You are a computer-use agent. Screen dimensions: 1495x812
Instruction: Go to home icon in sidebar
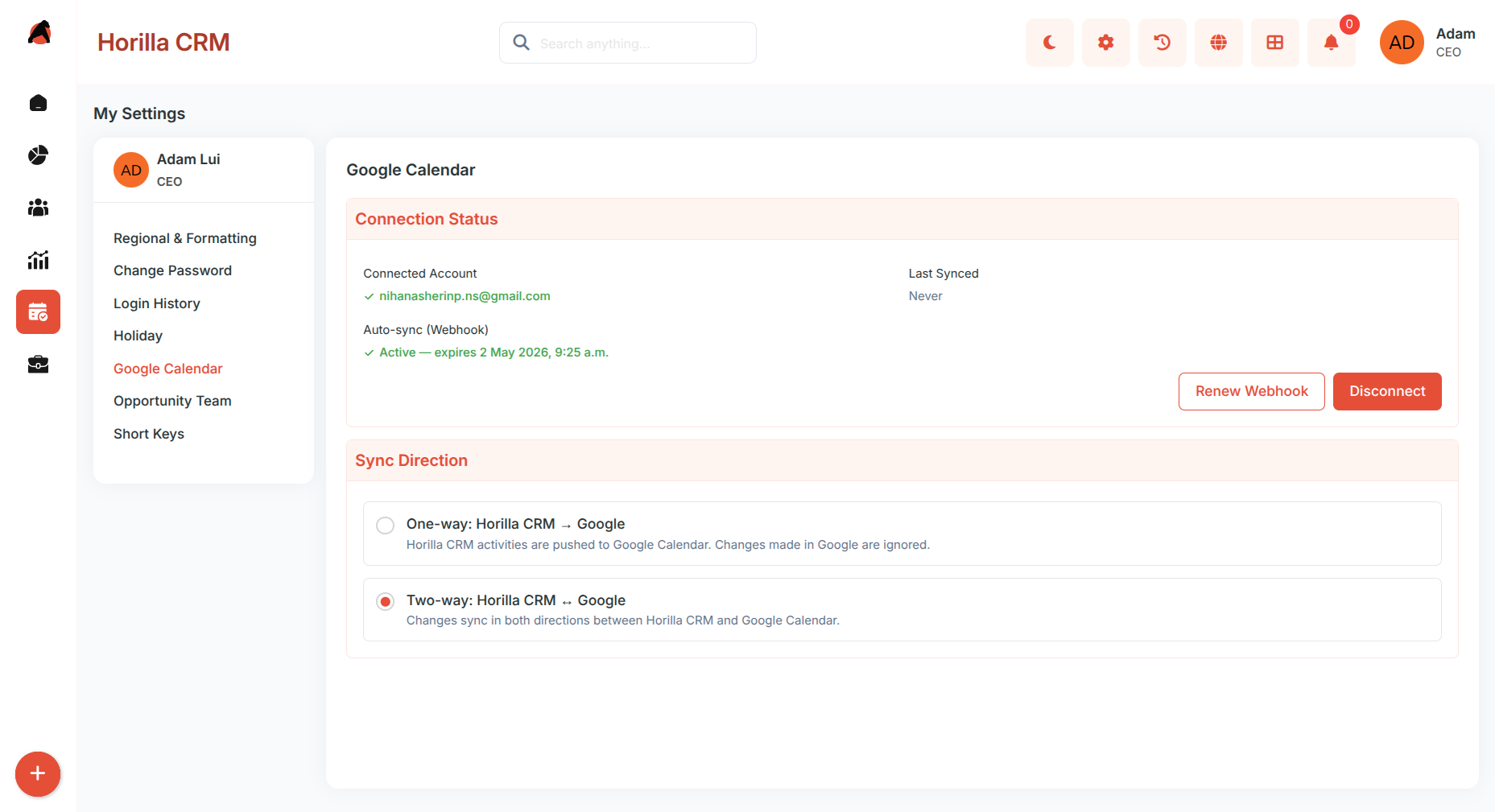coord(38,103)
